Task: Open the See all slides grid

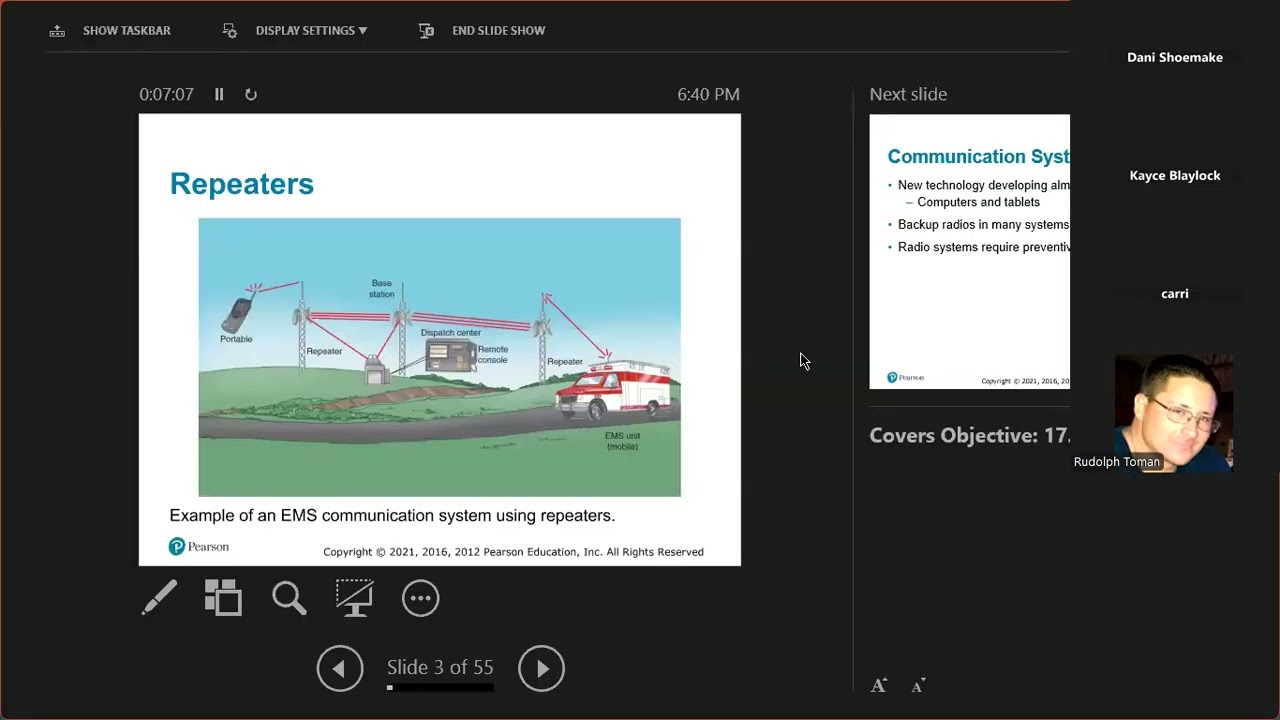Action: pos(223,598)
